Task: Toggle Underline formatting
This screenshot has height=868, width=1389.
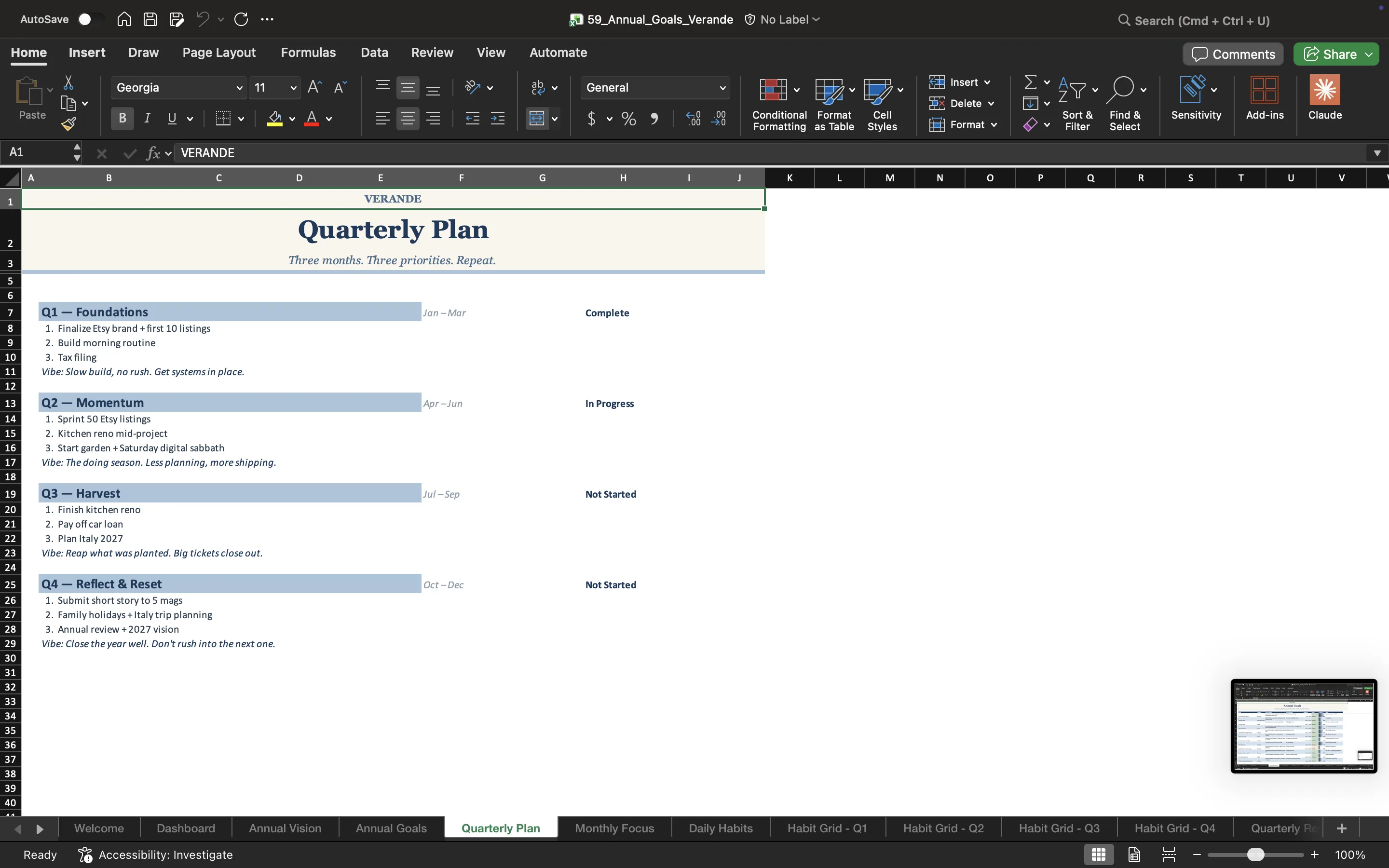Action: click(x=172, y=118)
